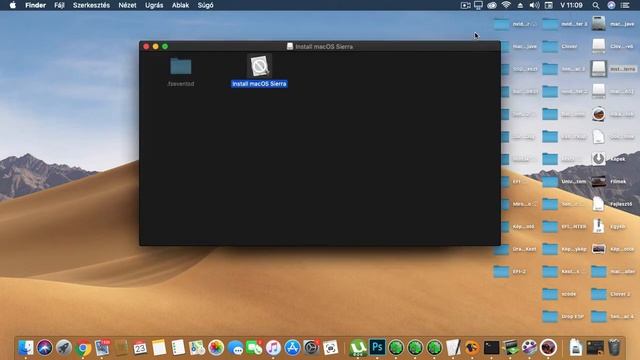
Task: Open the Trash in the dock
Action: tap(614, 348)
